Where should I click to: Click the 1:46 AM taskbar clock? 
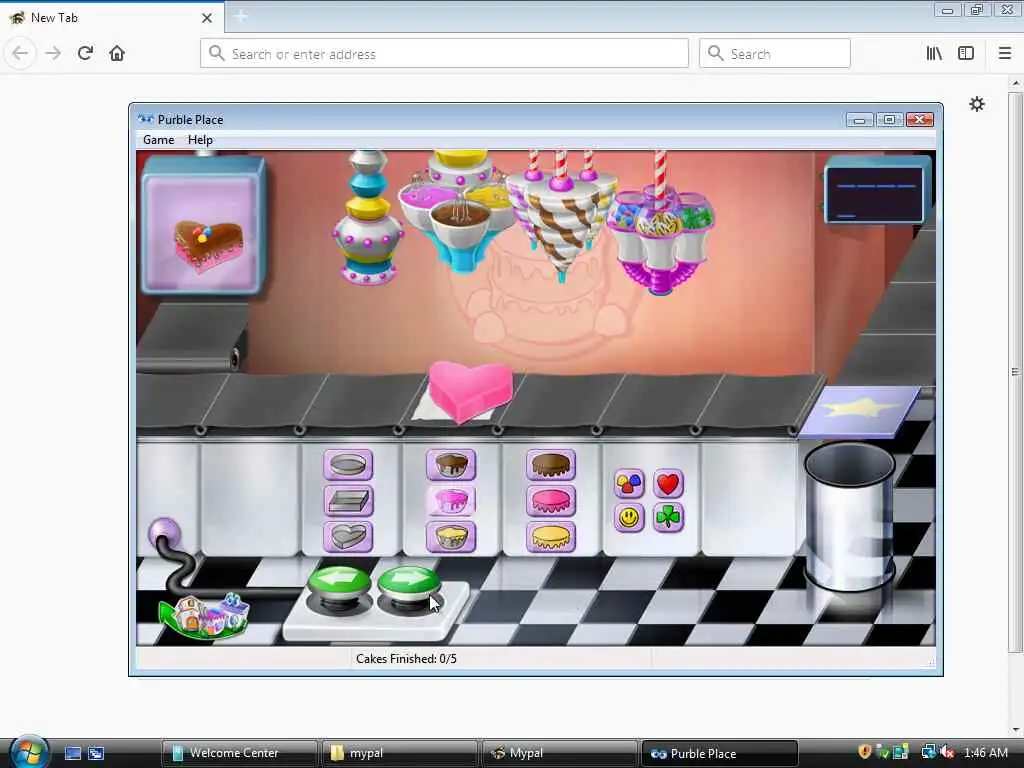(985, 753)
